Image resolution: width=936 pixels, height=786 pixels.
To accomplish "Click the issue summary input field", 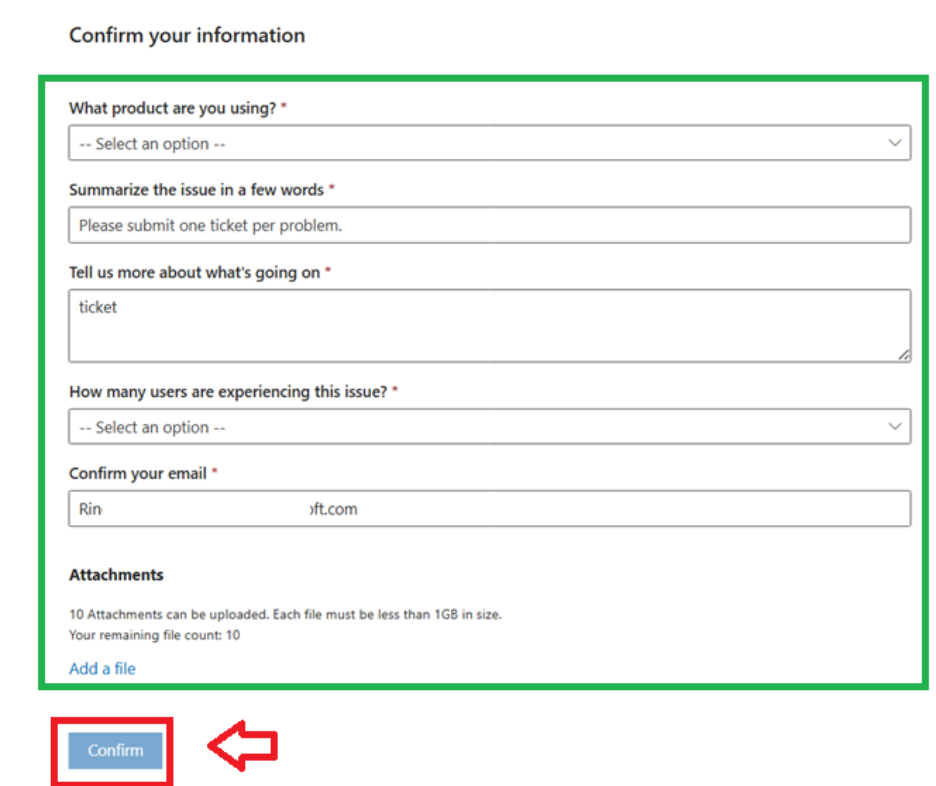I will click(x=489, y=225).
